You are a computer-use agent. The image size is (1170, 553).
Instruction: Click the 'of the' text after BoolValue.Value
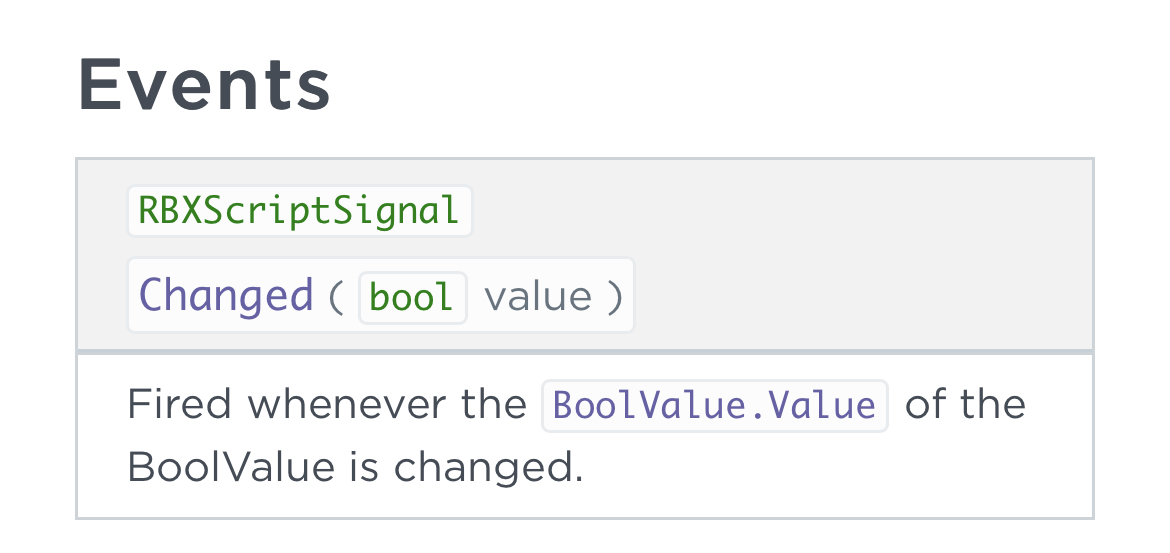click(x=965, y=405)
